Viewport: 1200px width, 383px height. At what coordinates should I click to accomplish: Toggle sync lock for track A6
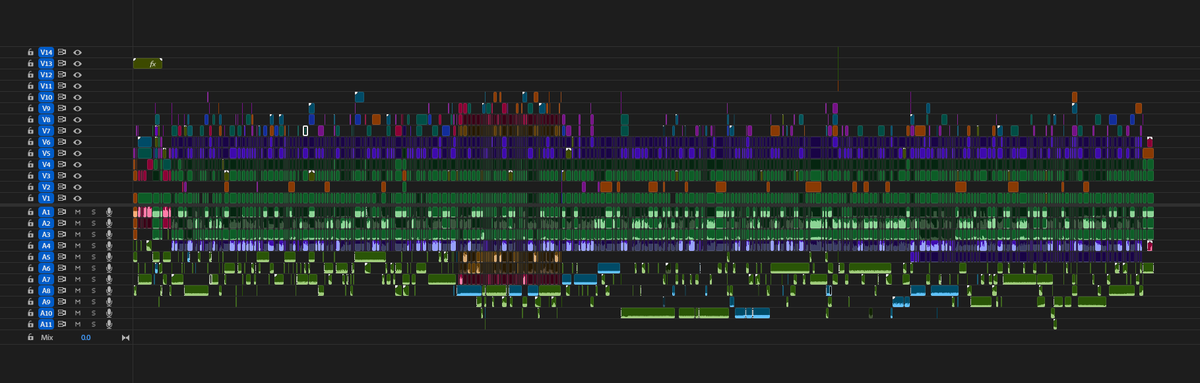(x=62, y=268)
